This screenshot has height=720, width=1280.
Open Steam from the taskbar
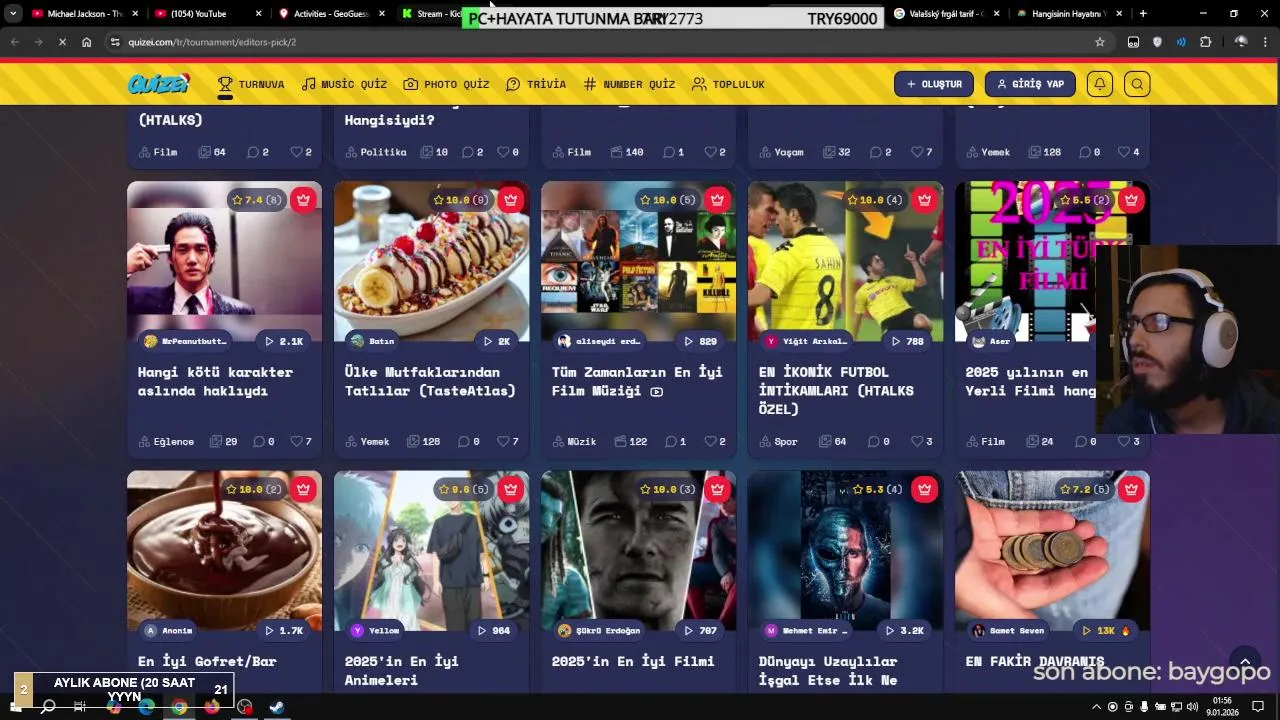pyautogui.click(x=277, y=707)
